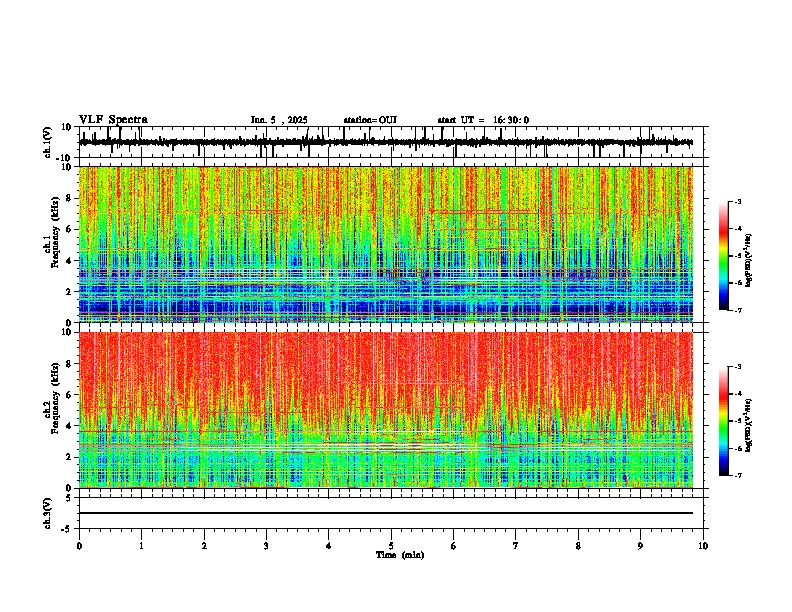The width and height of the screenshot is (792, 612).
Task: Click the "6" tick on the Time axis
Action: pos(454,546)
